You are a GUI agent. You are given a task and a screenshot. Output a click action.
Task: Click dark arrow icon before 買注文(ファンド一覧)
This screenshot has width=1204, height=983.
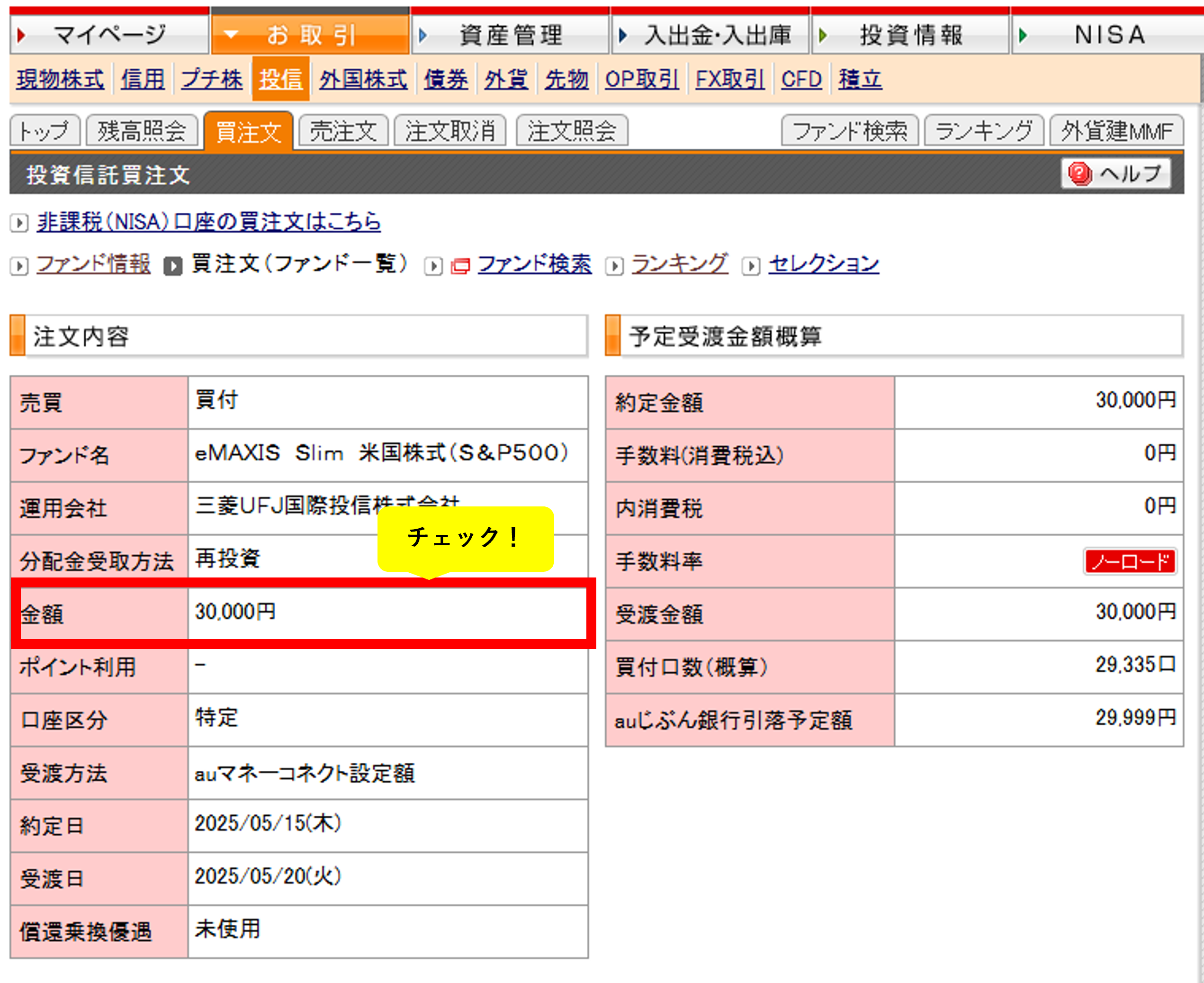173,266
